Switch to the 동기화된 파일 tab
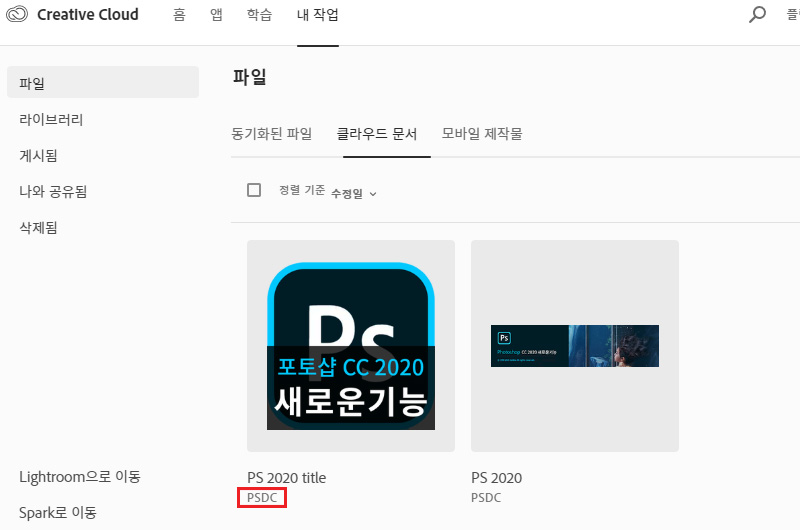The image size is (800, 530). pos(271,134)
